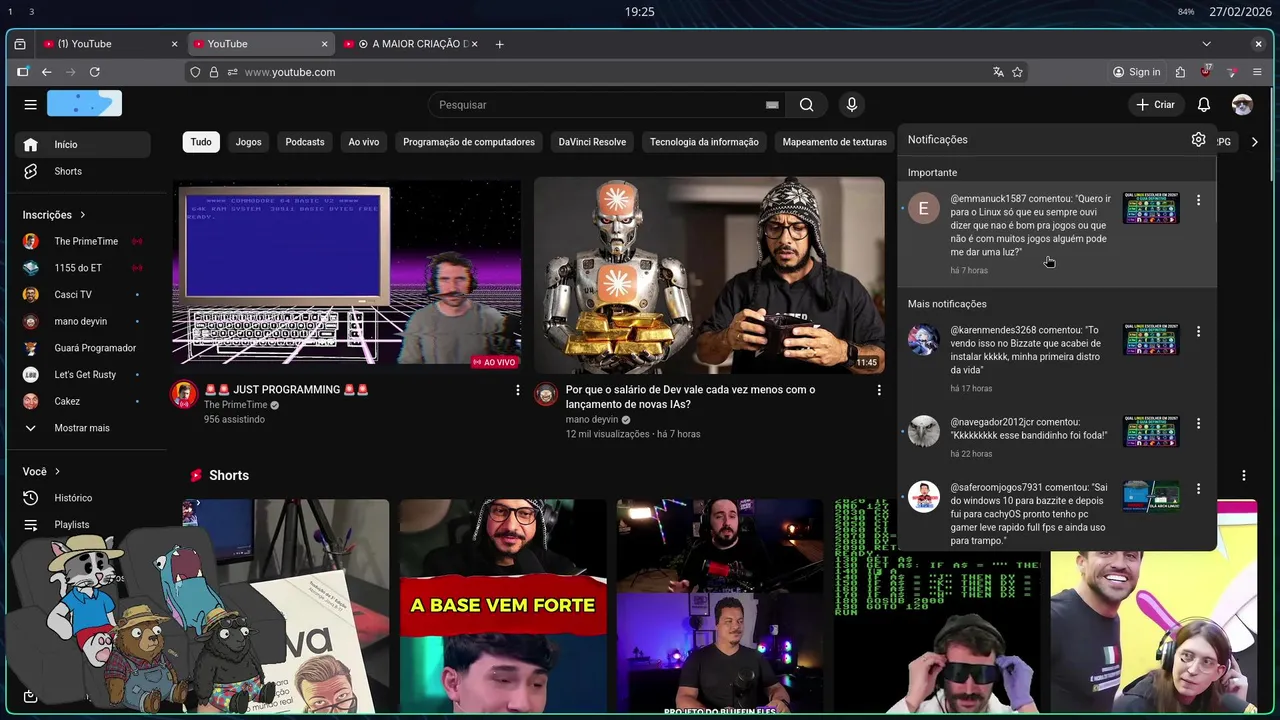Open the emmanuck1587 comment notification

[1057, 235]
